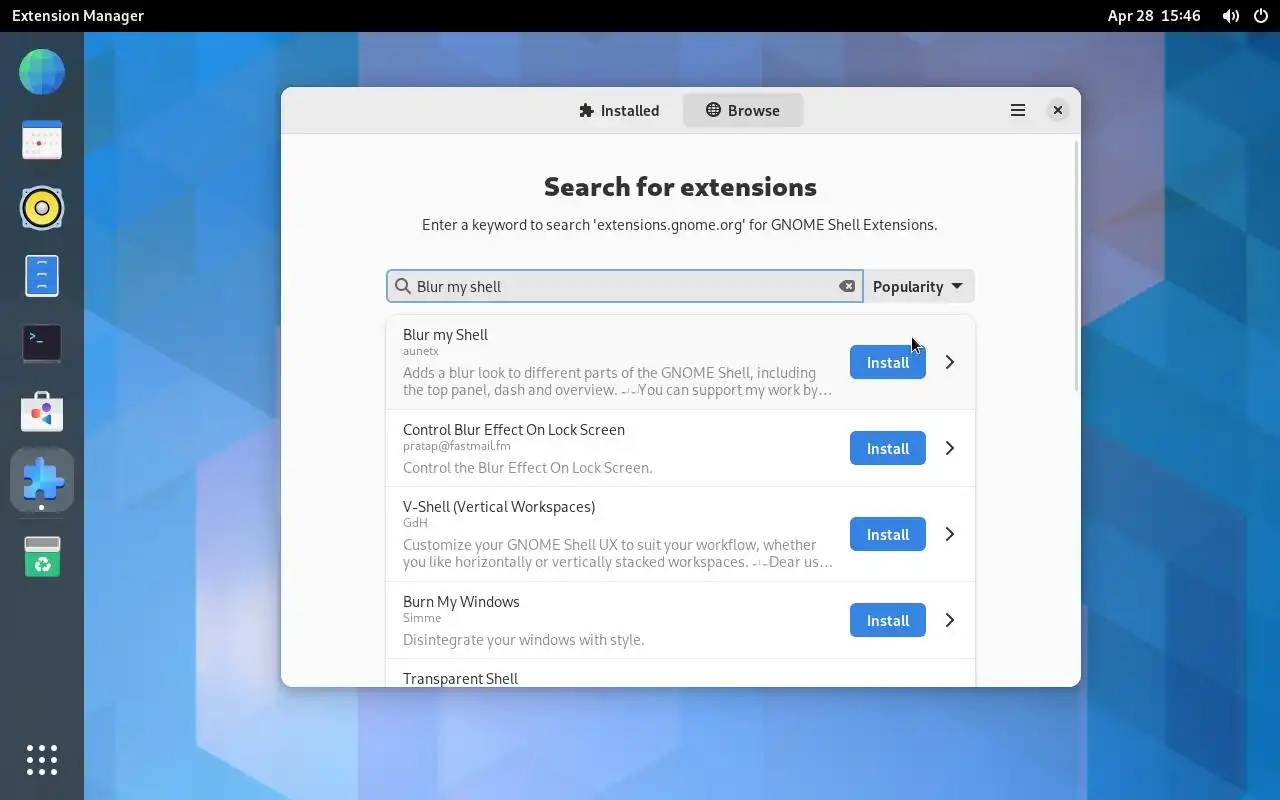
Task: Open the hamburger menu in Extension Manager
Action: pyautogui.click(x=1018, y=110)
